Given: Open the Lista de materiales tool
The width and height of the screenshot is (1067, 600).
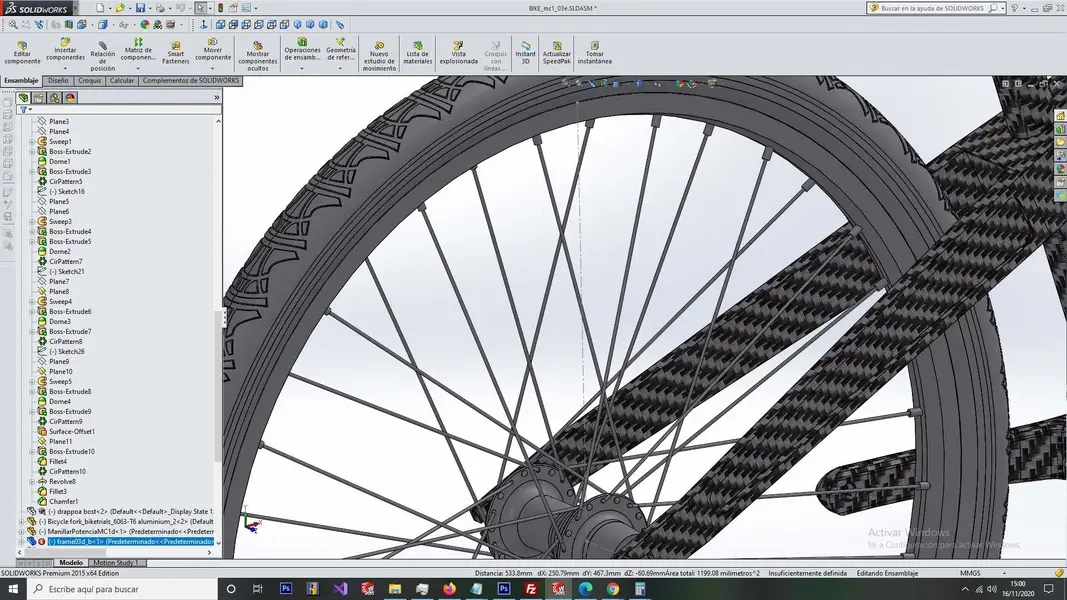Looking at the screenshot, I should point(418,53).
